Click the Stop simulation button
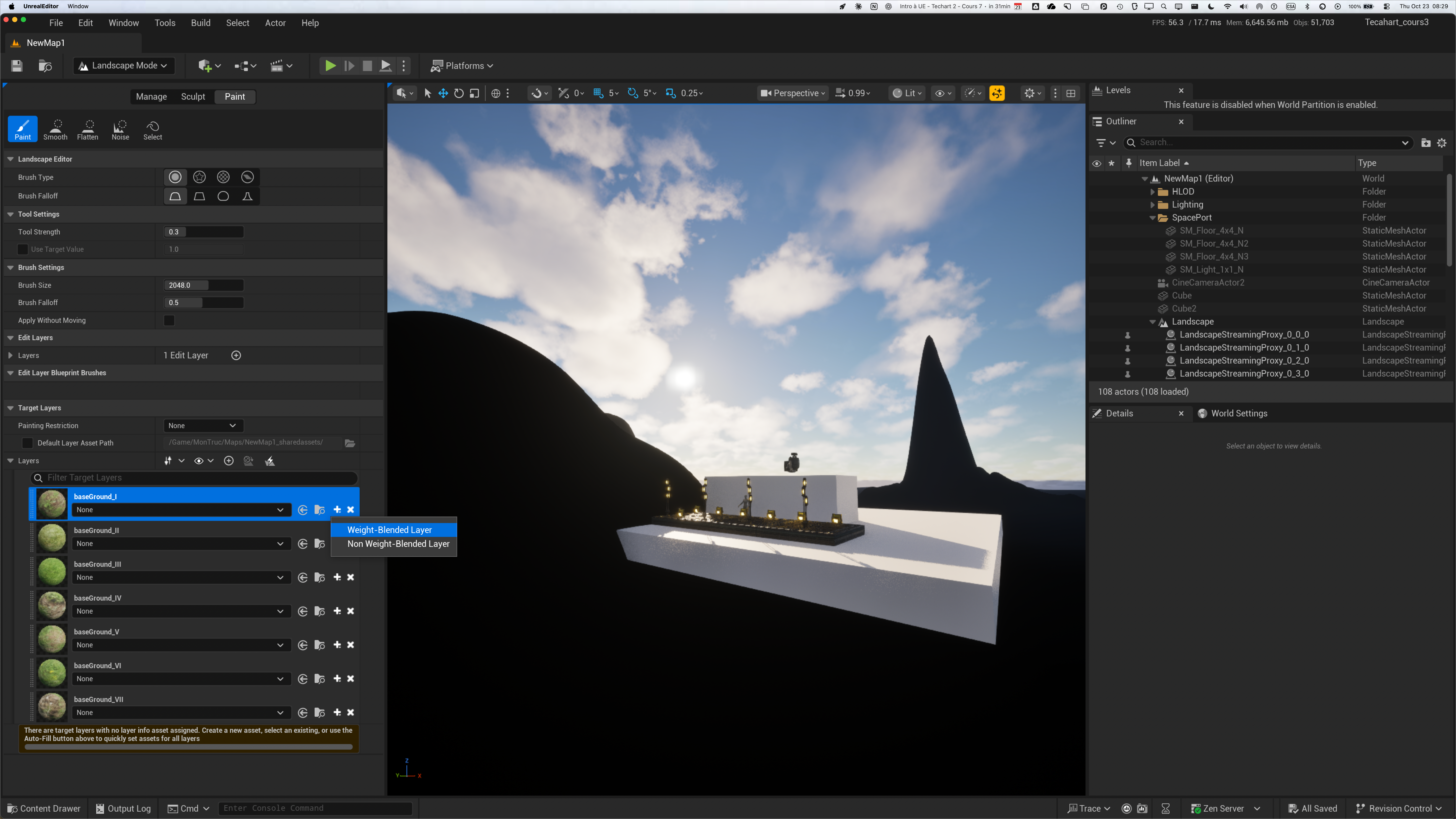 coord(367,66)
